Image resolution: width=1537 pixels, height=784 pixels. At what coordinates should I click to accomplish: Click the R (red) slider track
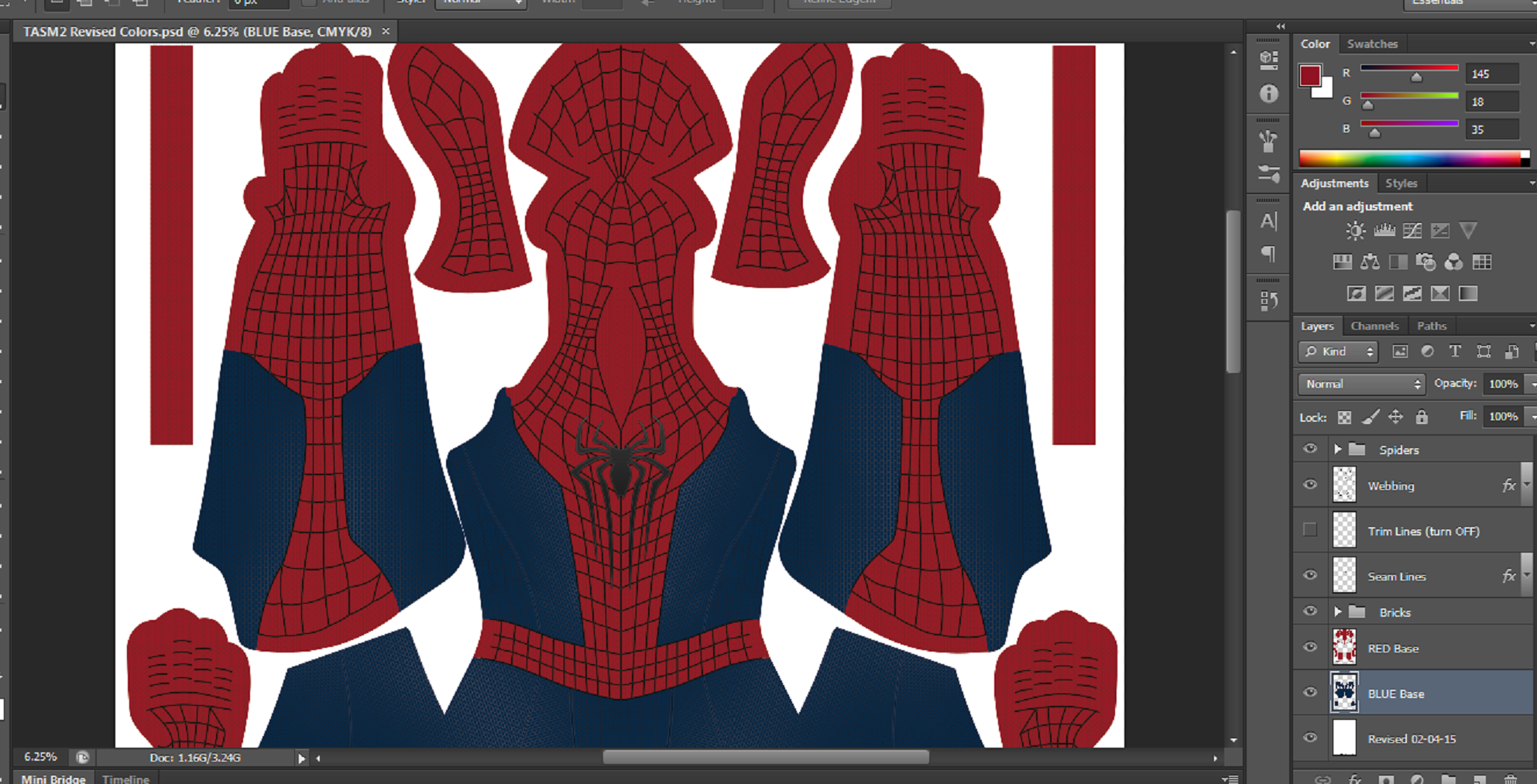[1409, 68]
